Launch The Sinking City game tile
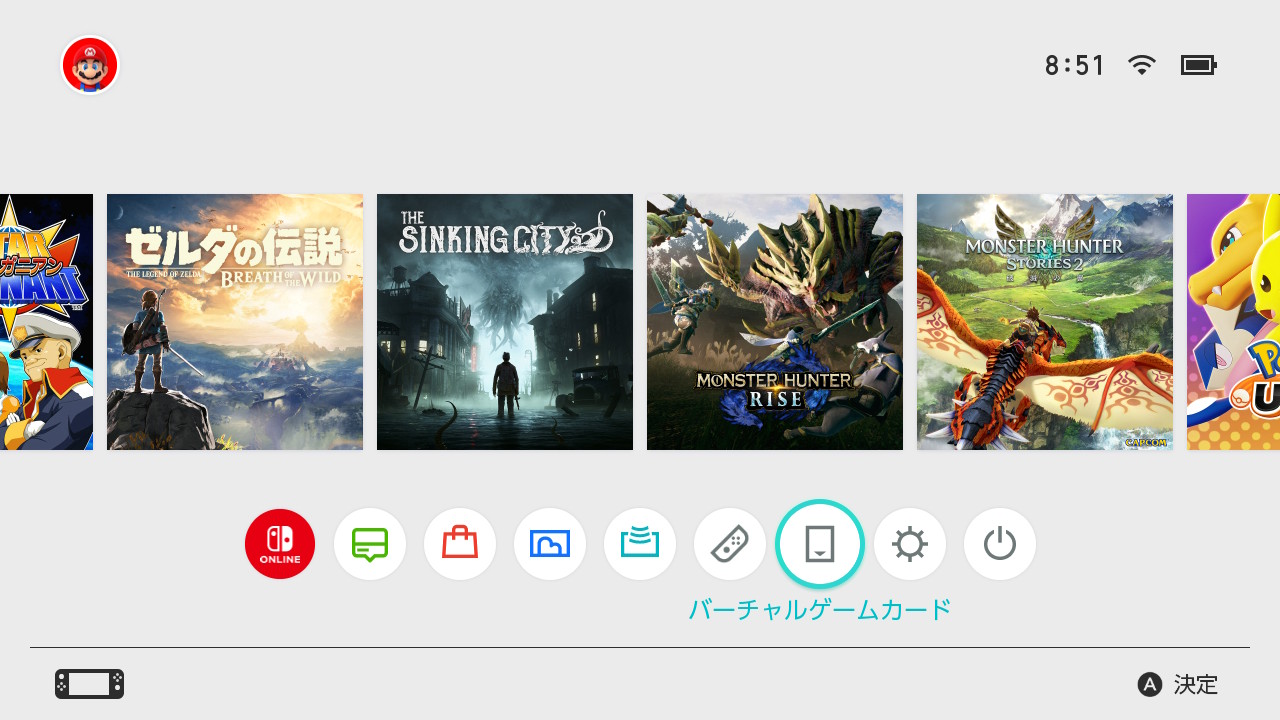Viewport: 1280px width, 720px height. coord(505,322)
